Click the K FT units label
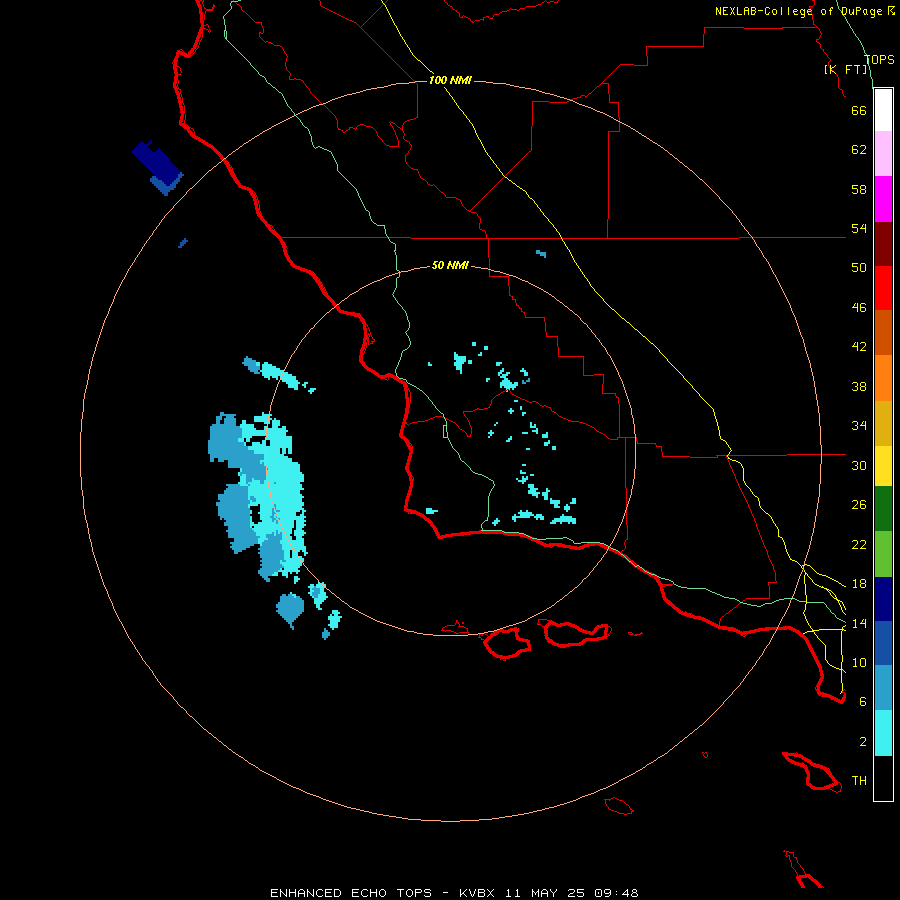The image size is (900, 900). [846, 69]
